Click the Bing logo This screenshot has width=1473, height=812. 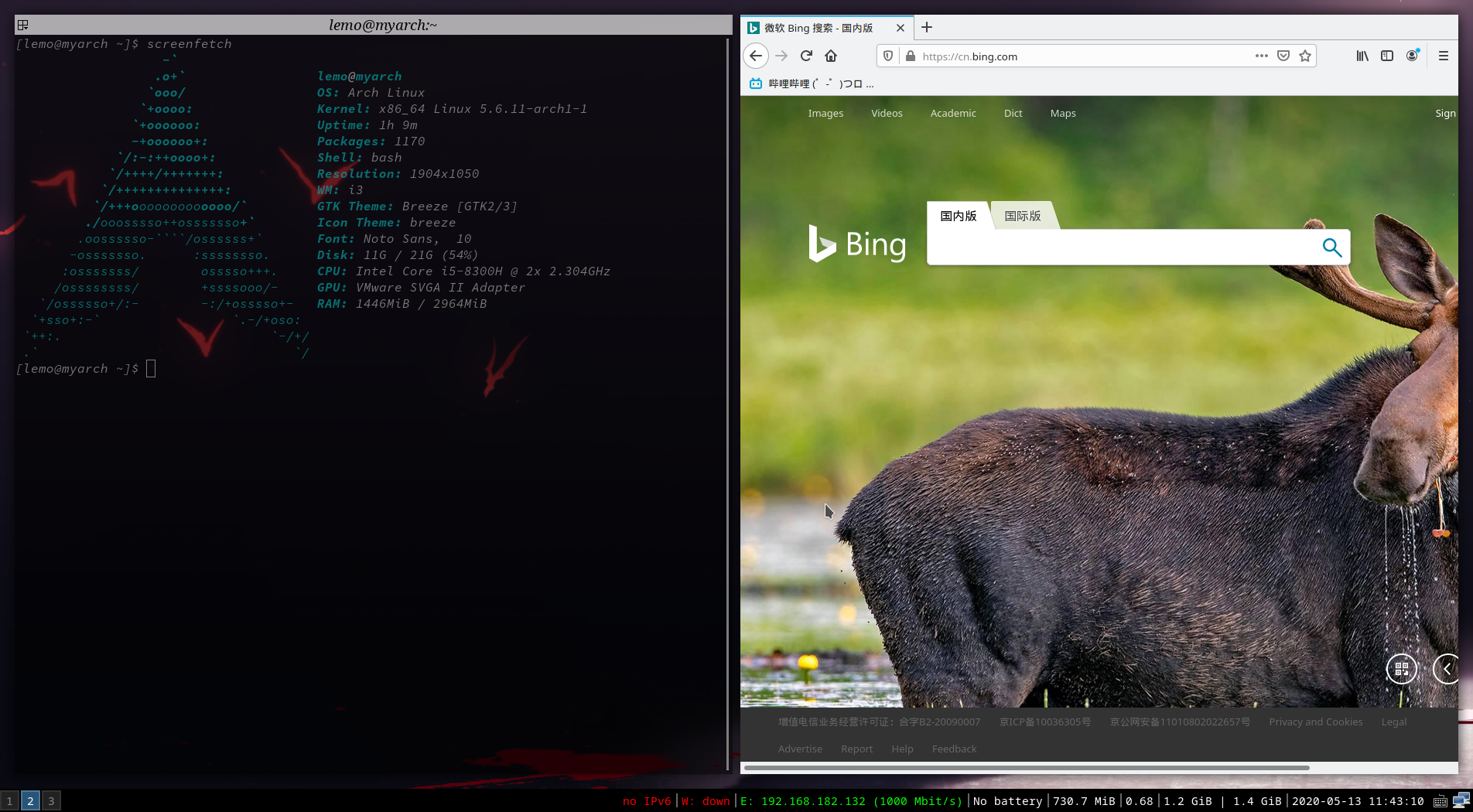(x=856, y=244)
